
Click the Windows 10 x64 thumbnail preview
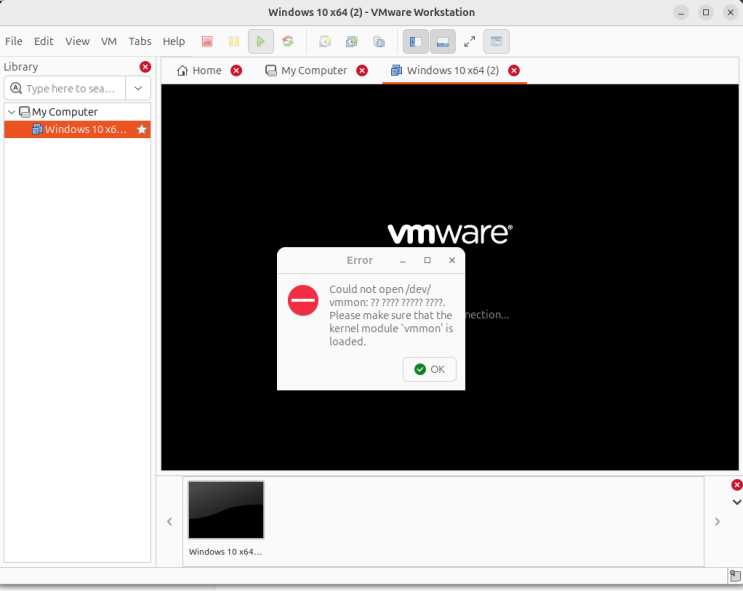226,510
